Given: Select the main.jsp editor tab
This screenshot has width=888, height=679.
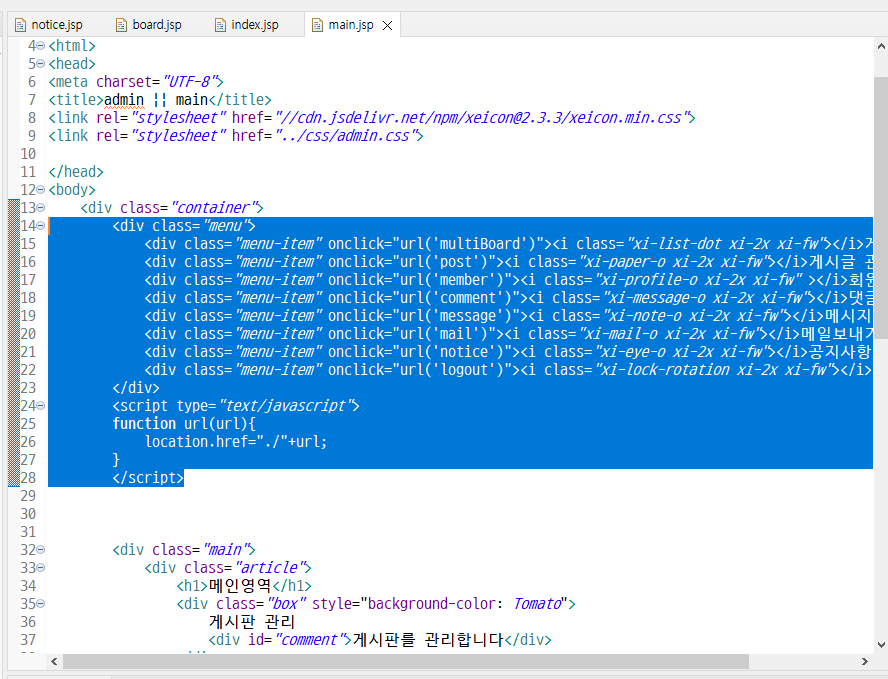Looking at the screenshot, I should point(351,25).
